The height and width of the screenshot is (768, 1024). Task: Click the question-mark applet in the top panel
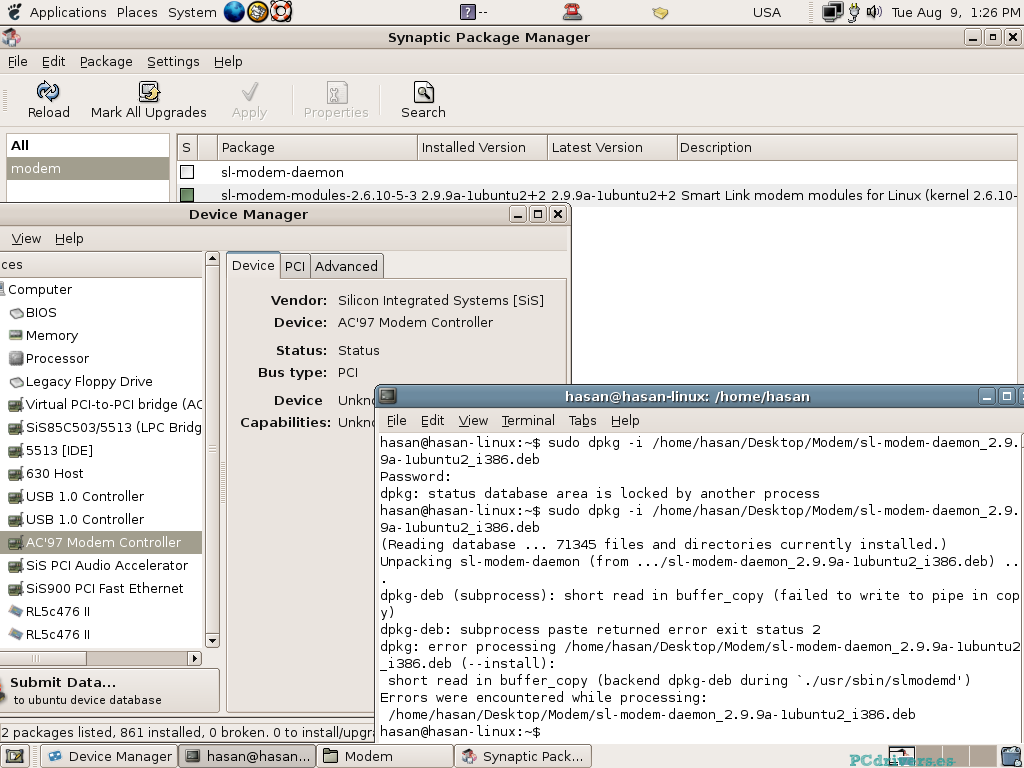click(468, 12)
